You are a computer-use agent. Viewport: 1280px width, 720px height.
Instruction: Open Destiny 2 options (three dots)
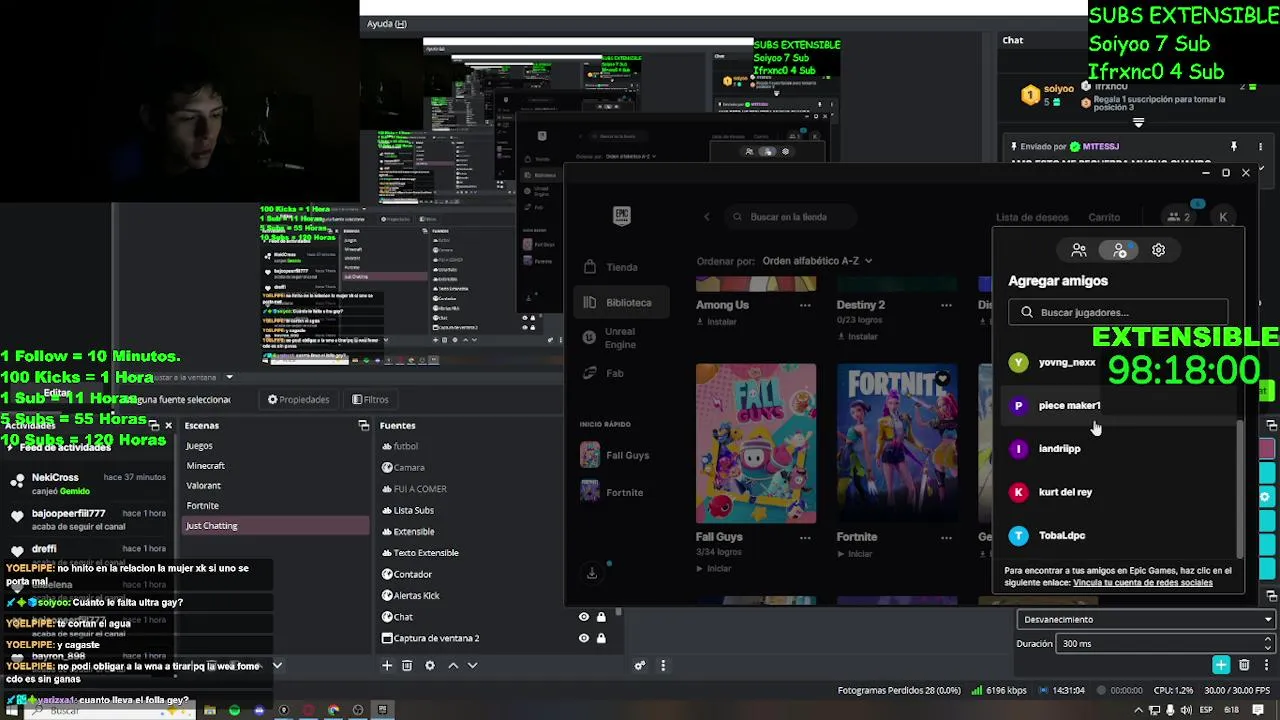pyautogui.click(x=946, y=305)
